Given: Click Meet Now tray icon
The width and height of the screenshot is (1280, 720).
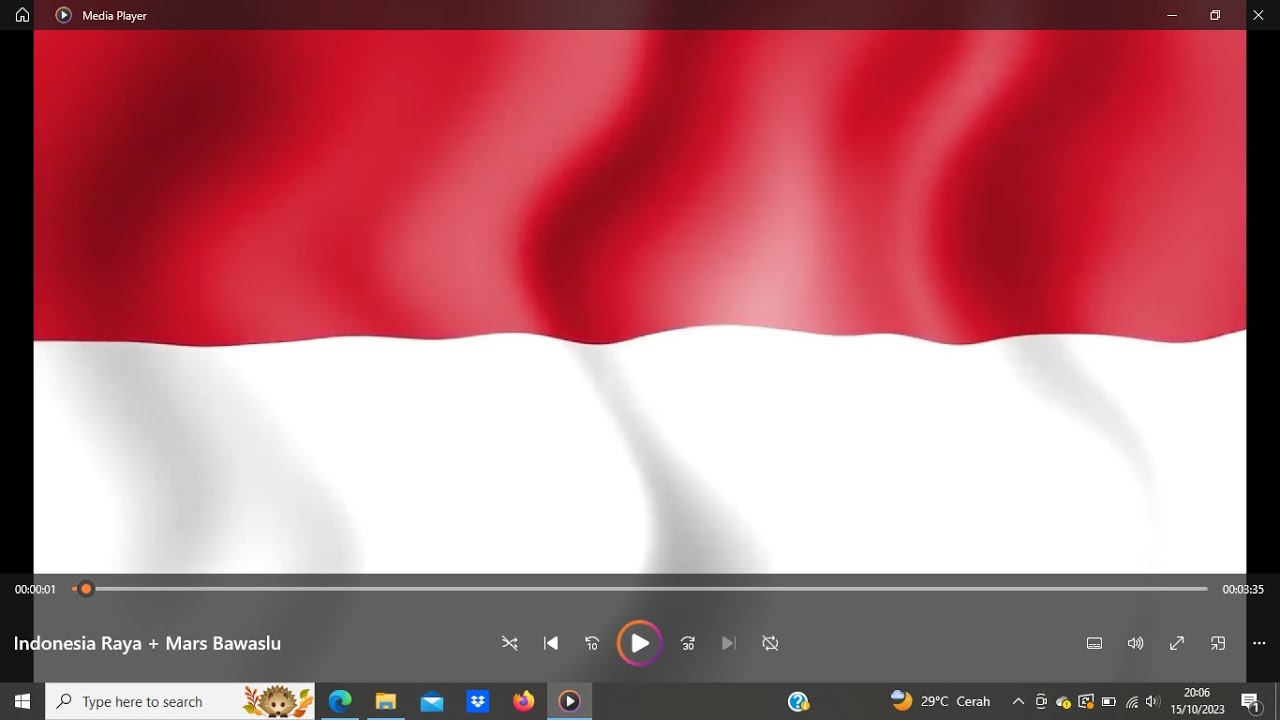Looking at the screenshot, I should (x=1041, y=701).
